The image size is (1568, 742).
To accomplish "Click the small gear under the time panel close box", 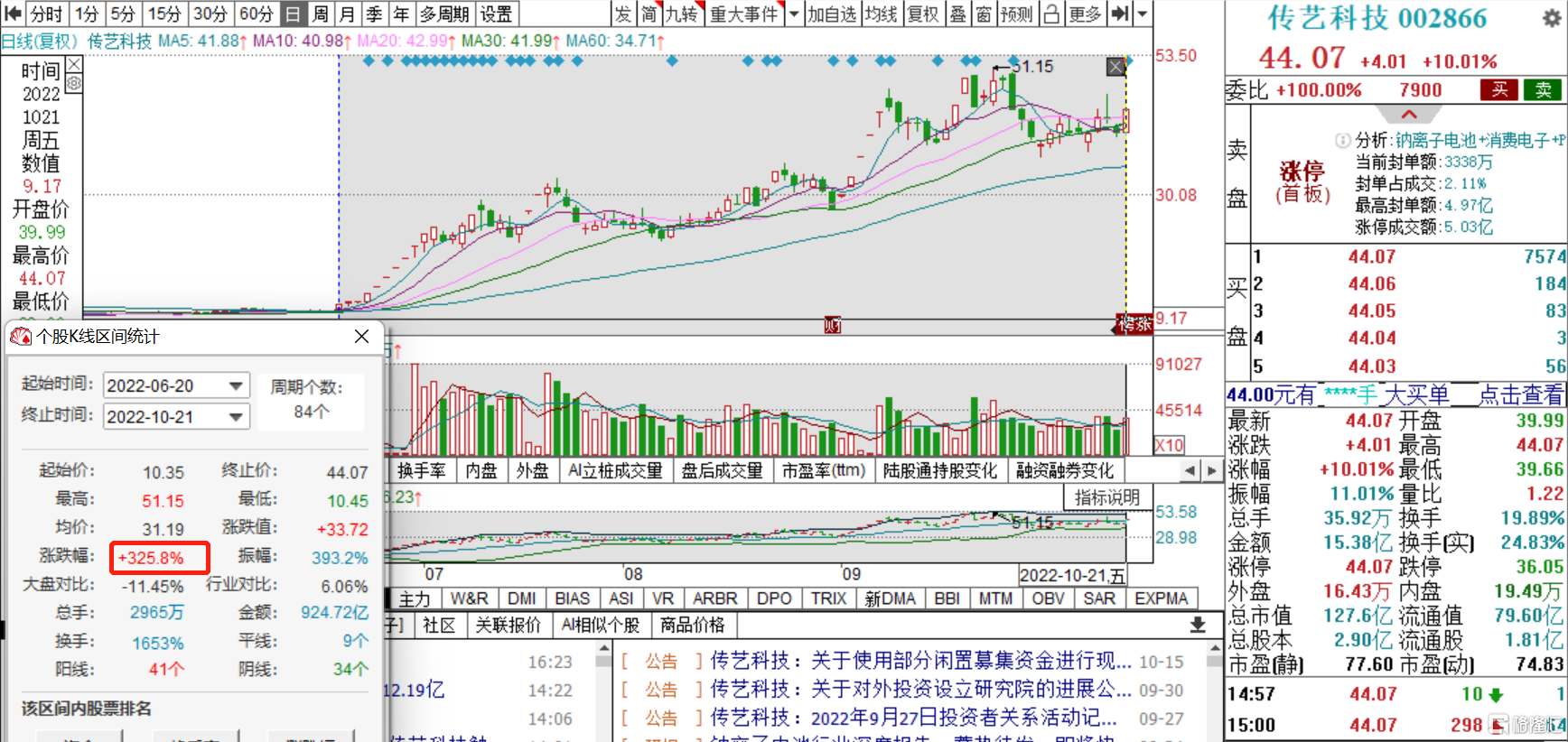I will [x=74, y=83].
